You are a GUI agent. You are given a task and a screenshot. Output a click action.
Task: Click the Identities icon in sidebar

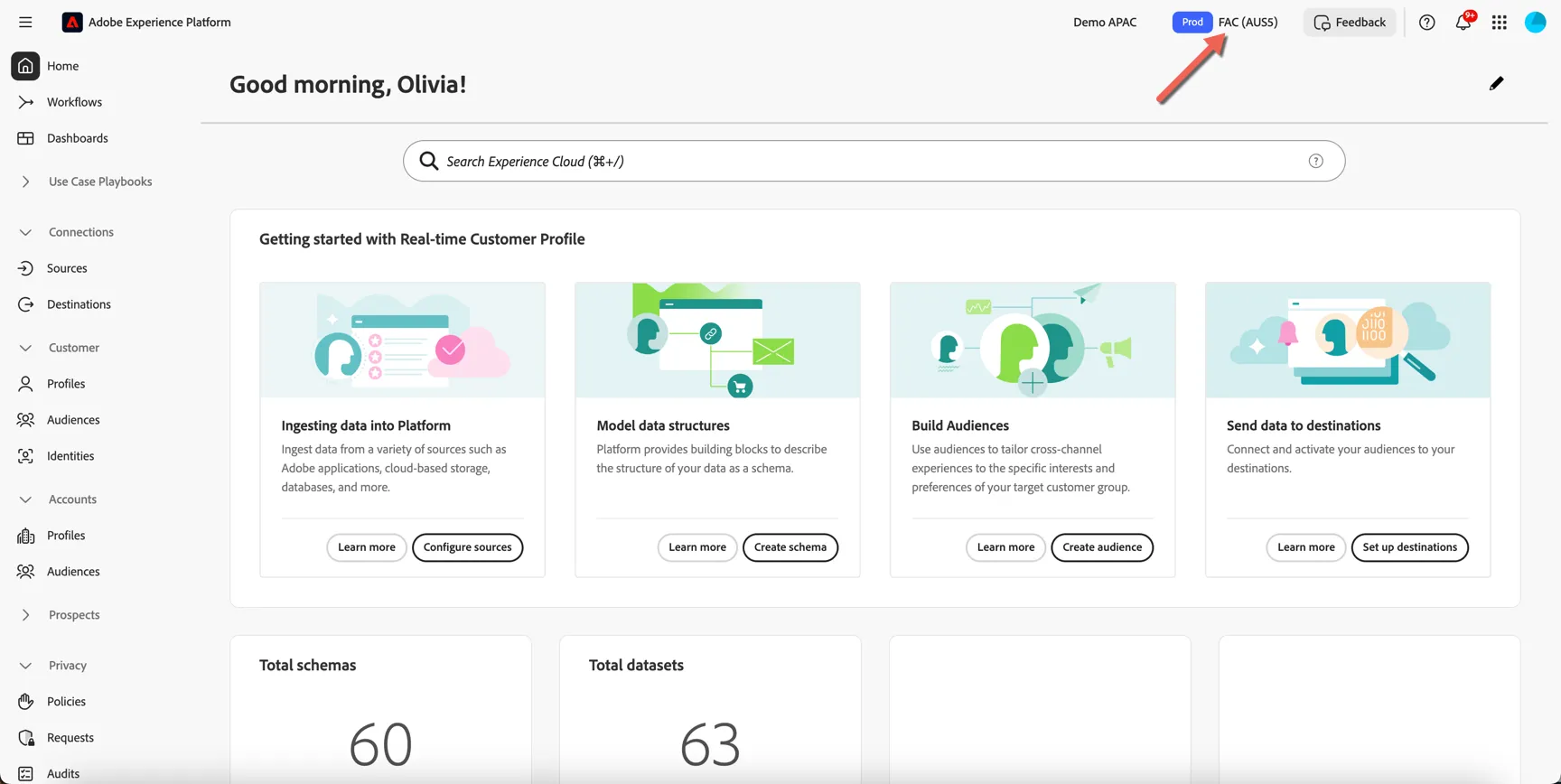(x=25, y=456)
